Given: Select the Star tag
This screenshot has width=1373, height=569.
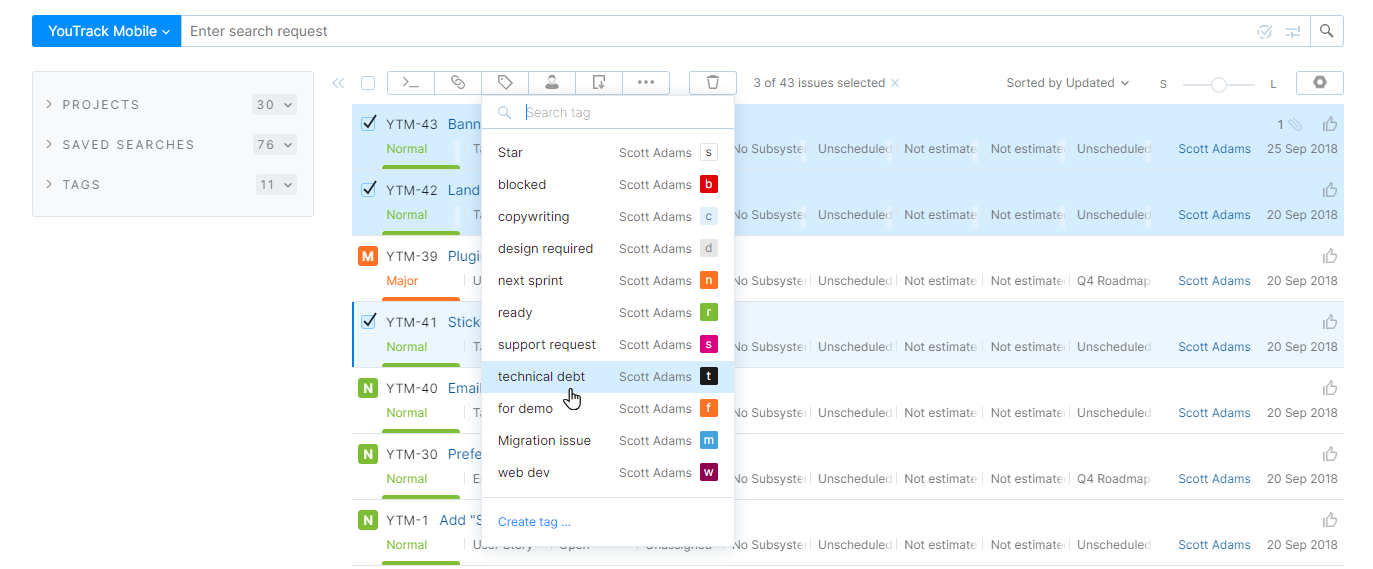Looking at the screenshot, I should coord(608,153).
